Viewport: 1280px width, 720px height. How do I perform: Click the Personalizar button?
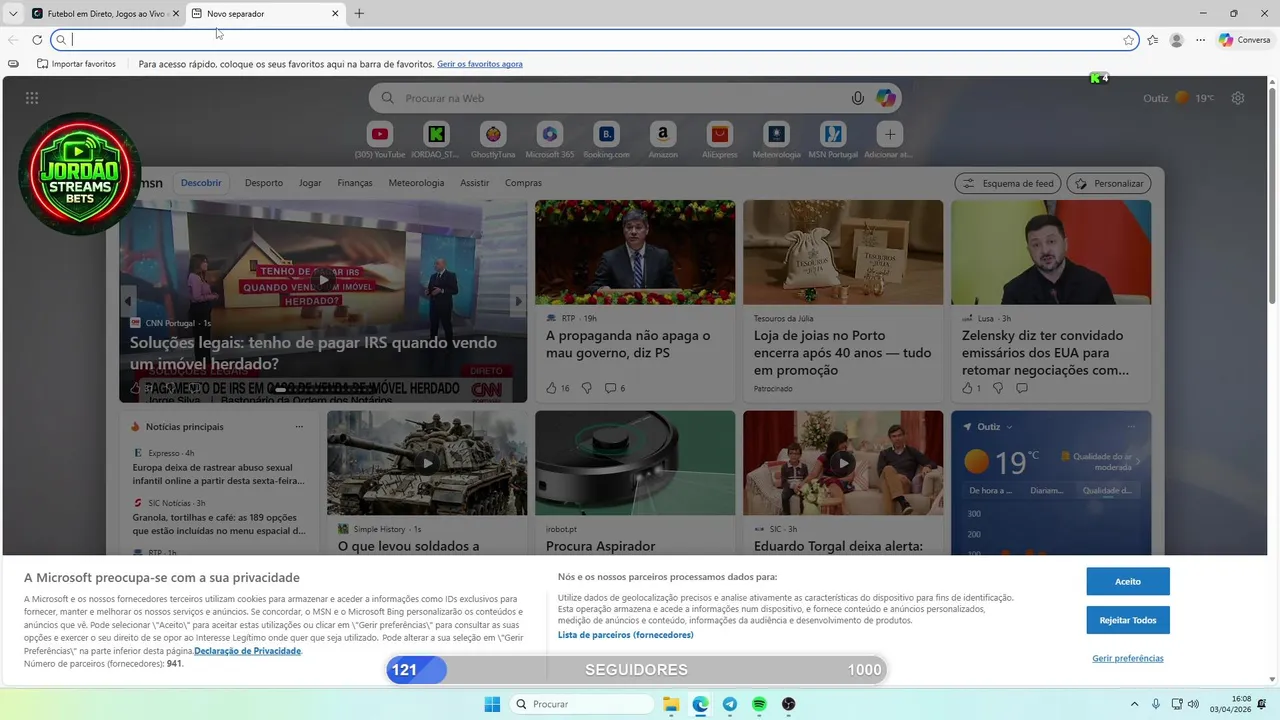1109,183
